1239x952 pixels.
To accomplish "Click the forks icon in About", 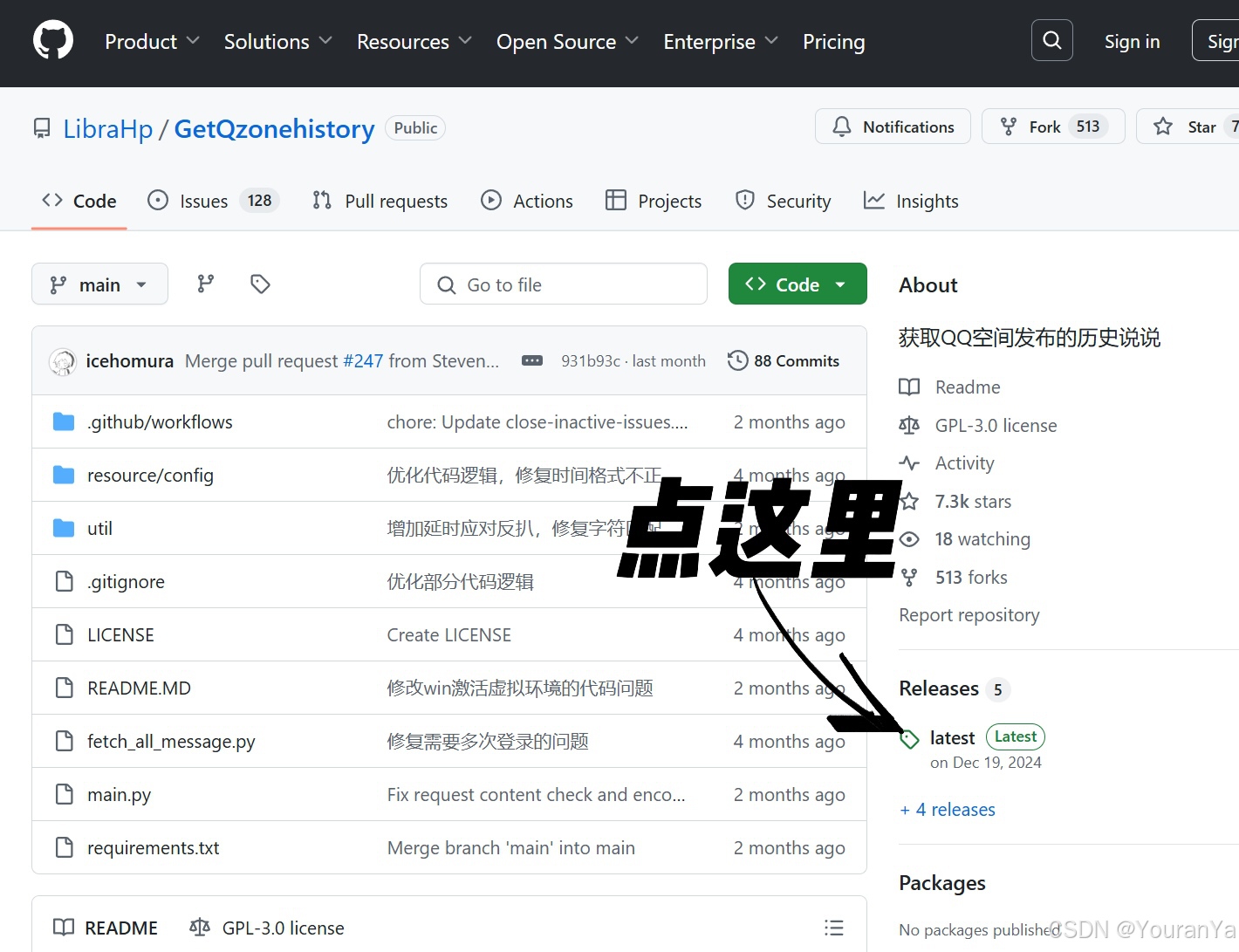I will point(909,578).
